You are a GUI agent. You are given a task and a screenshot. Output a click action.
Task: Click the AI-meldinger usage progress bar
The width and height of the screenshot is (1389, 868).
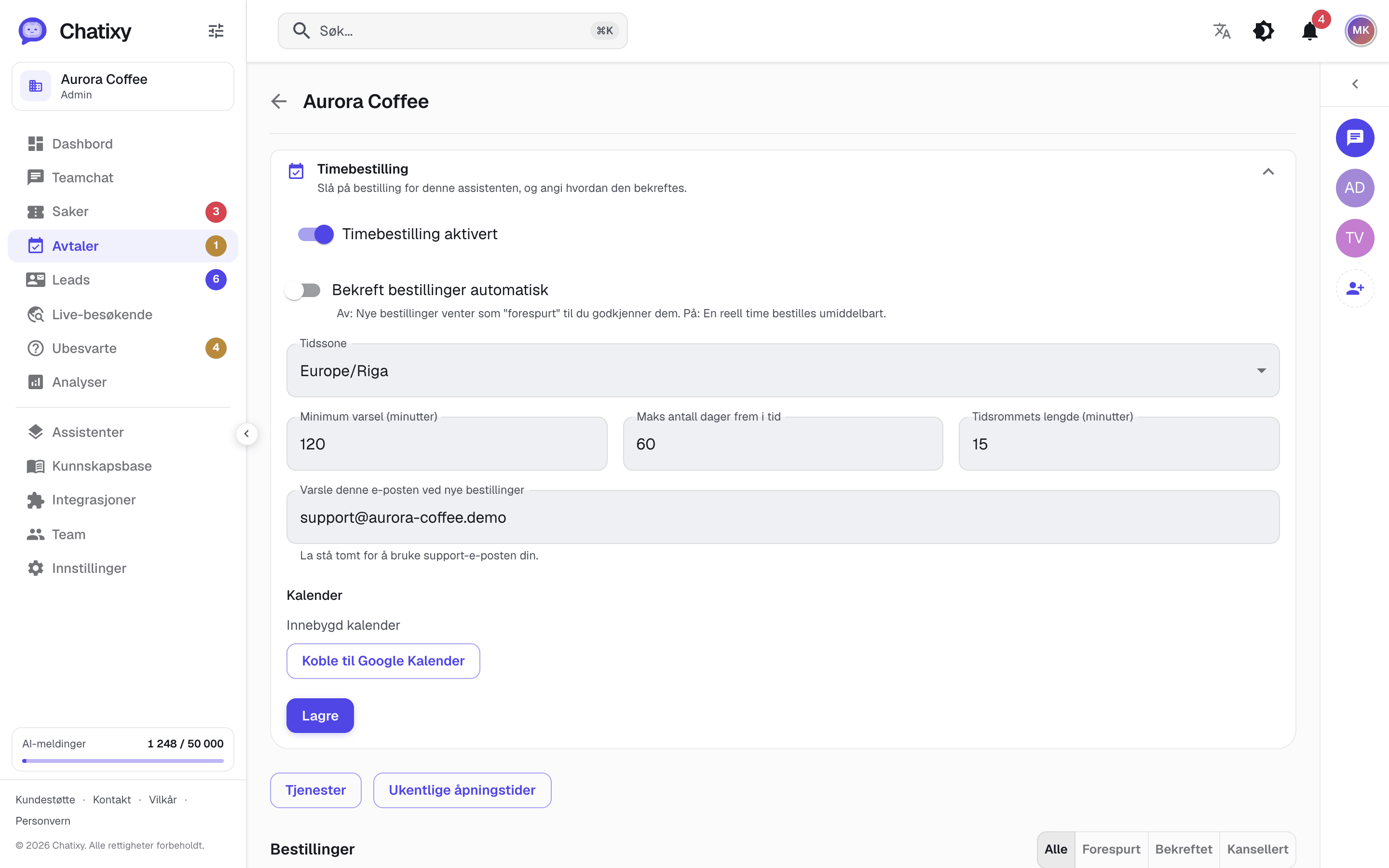123,761
